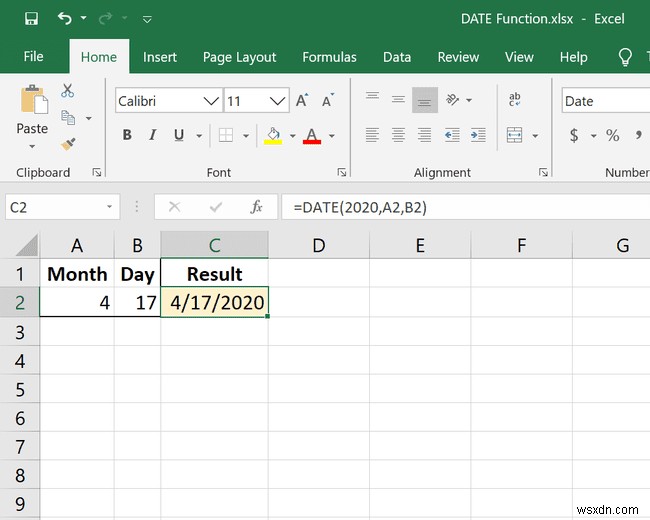Open the File menu tab

[x=33, y=56]
